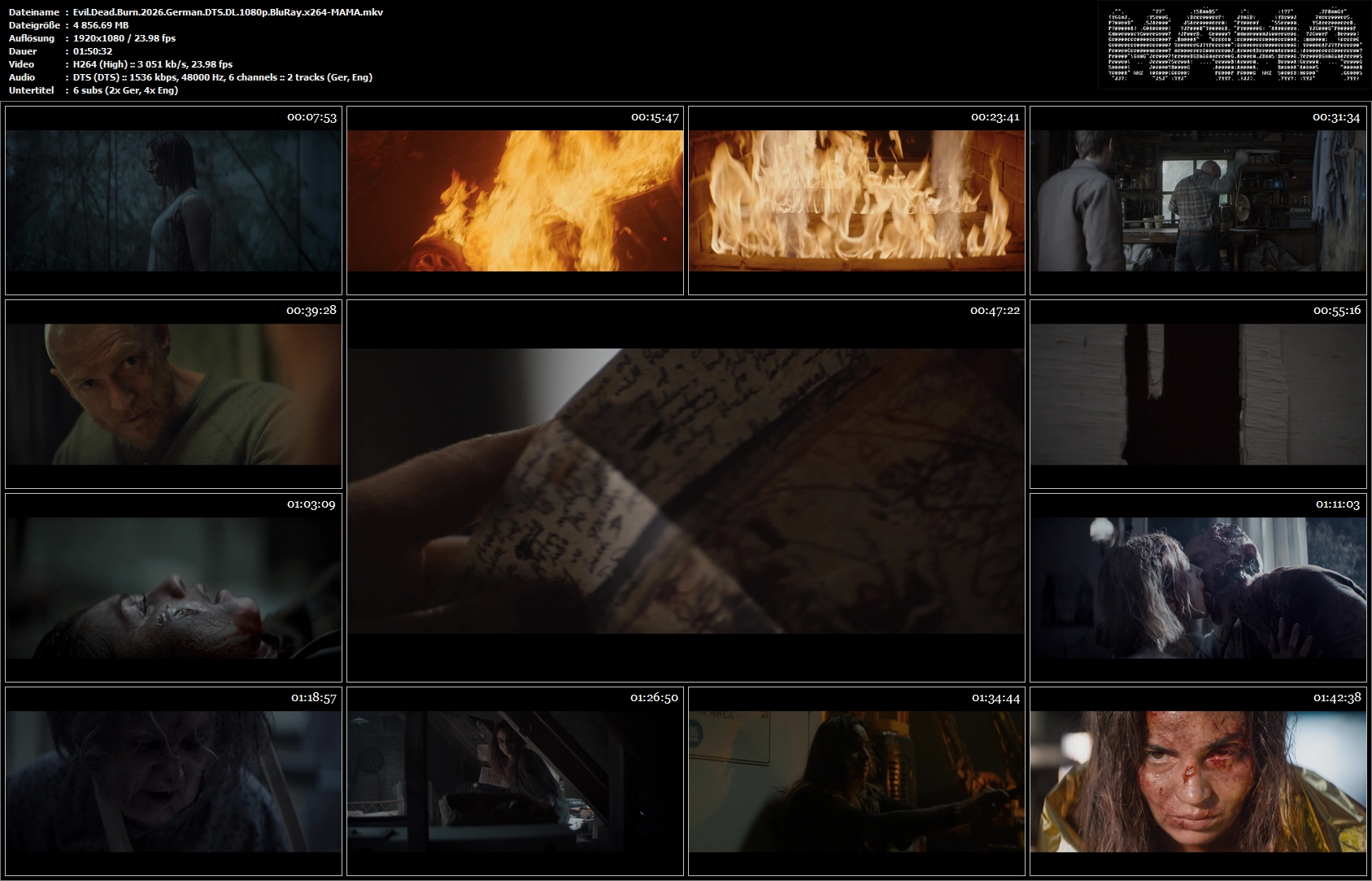1372x881 pixels.
Task: Open the thumbnail at 00:07:53
Action: tap(173, 201)
